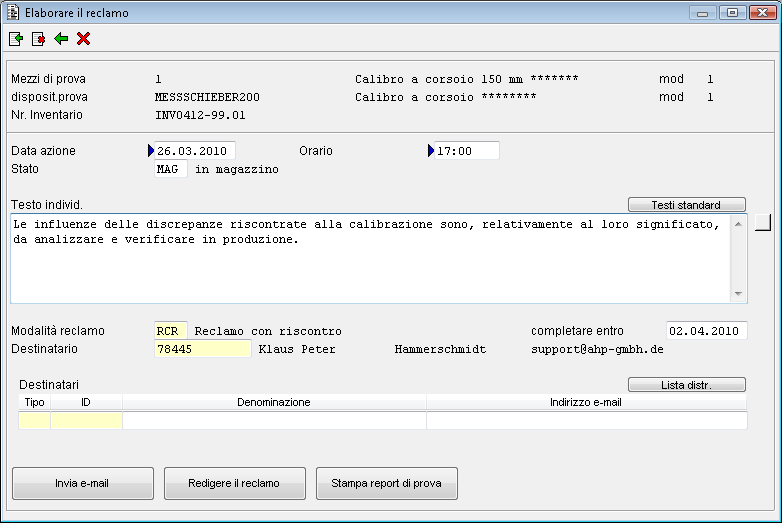Click the document icon with red mark
782x523 pixels.
[38, 39]
